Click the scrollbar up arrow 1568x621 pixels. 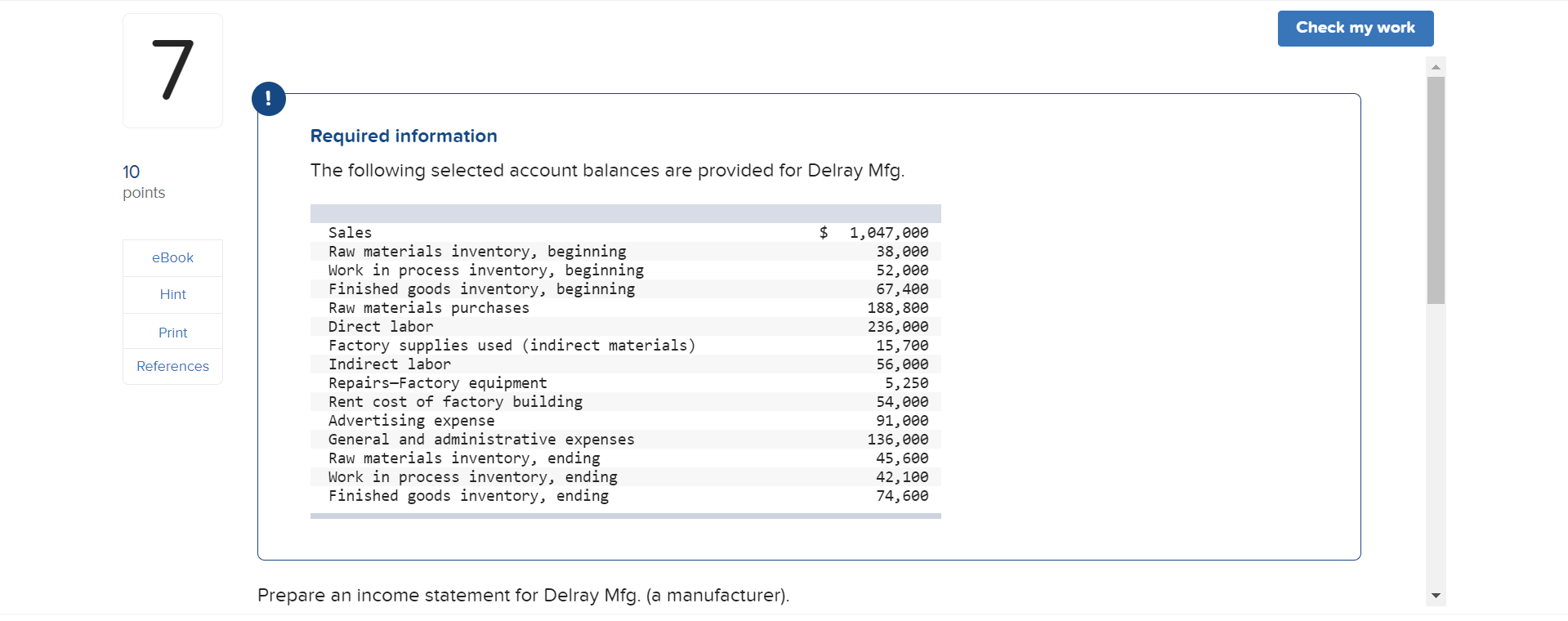tap(1436, 67)
